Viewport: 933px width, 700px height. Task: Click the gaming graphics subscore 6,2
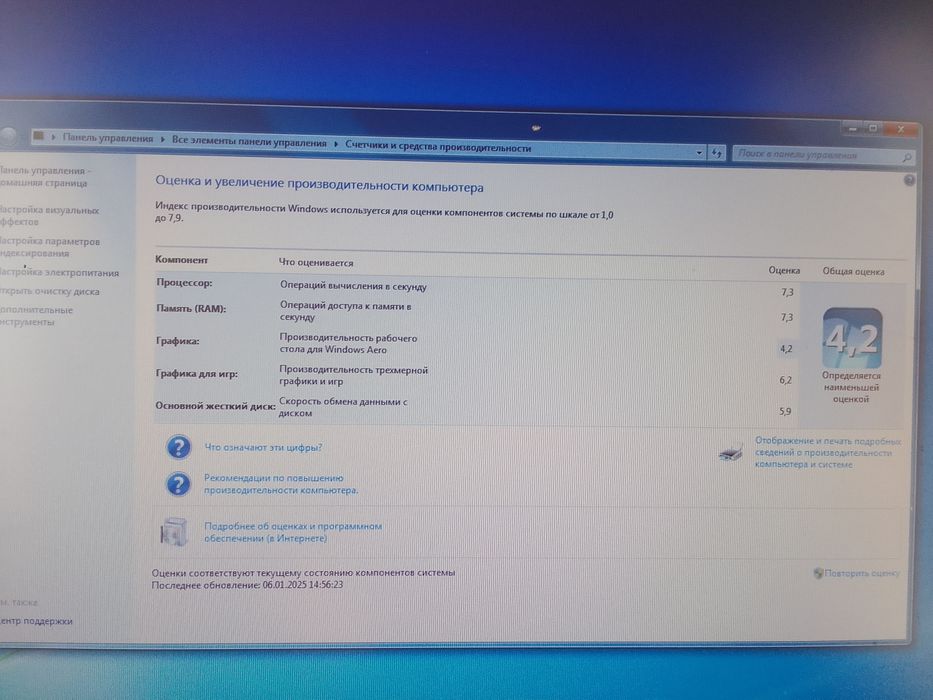click(785, 380)
